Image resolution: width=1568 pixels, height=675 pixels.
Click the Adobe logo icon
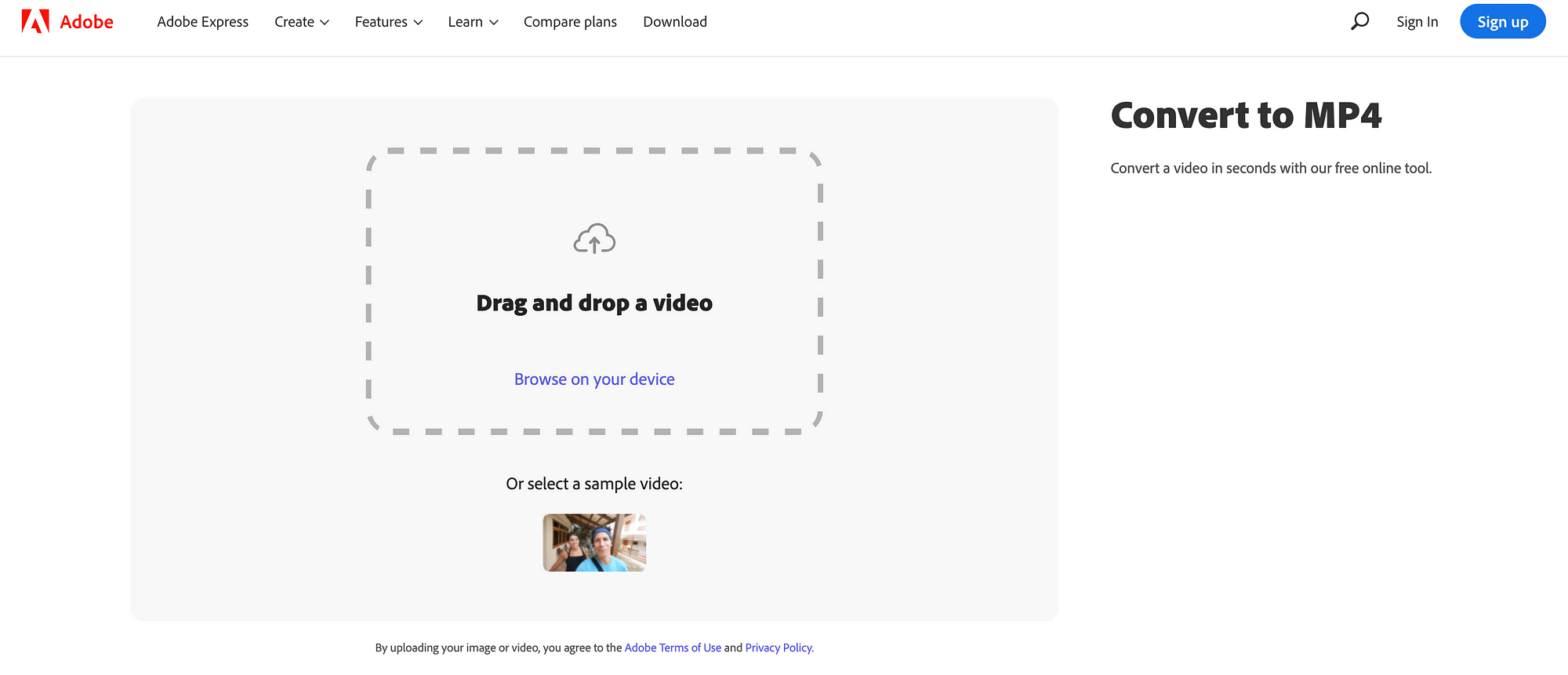35,21
